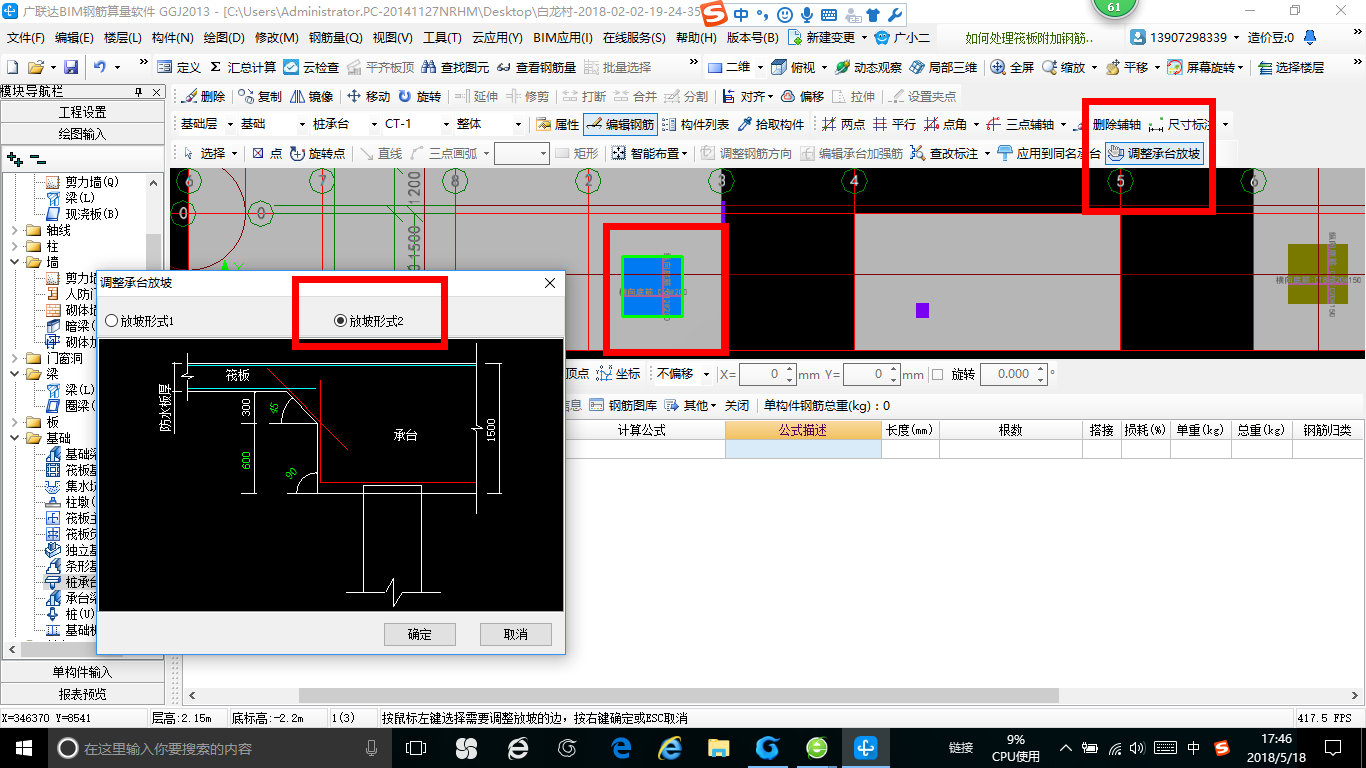Click the 旋转点 rotate point tool
The width and height of the screenshot is (1366, 768).
(x=318, y=153)
